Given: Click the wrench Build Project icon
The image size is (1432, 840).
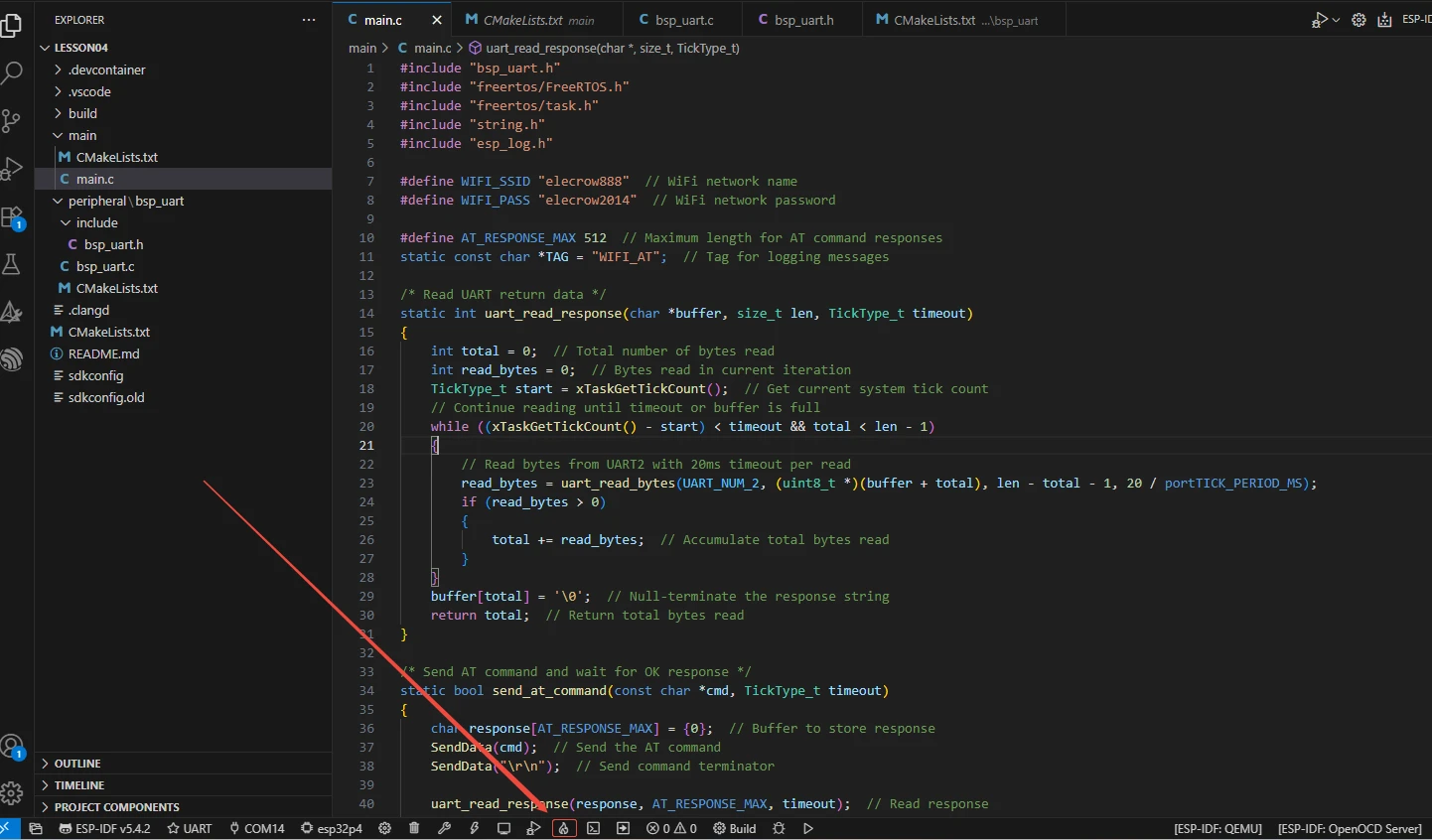Looking at the screenshot, I should (444, 828).
